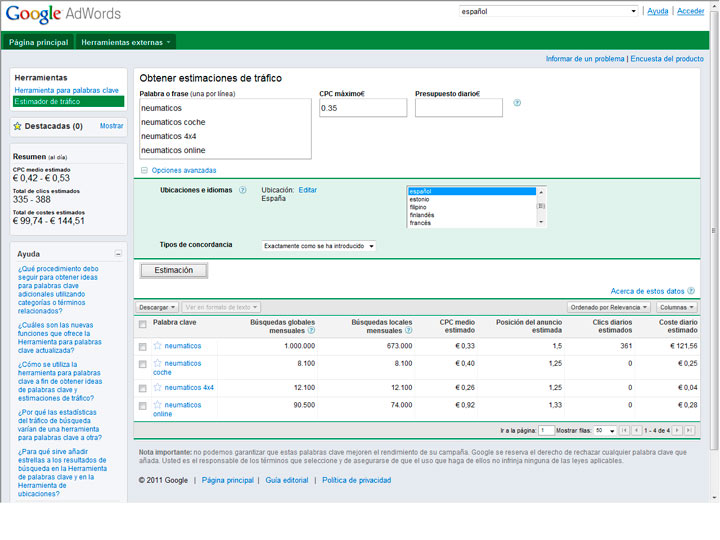This screenshot has height=540, width=720.
Task: Click the CPC máximo input field
Action: (363, 108)
